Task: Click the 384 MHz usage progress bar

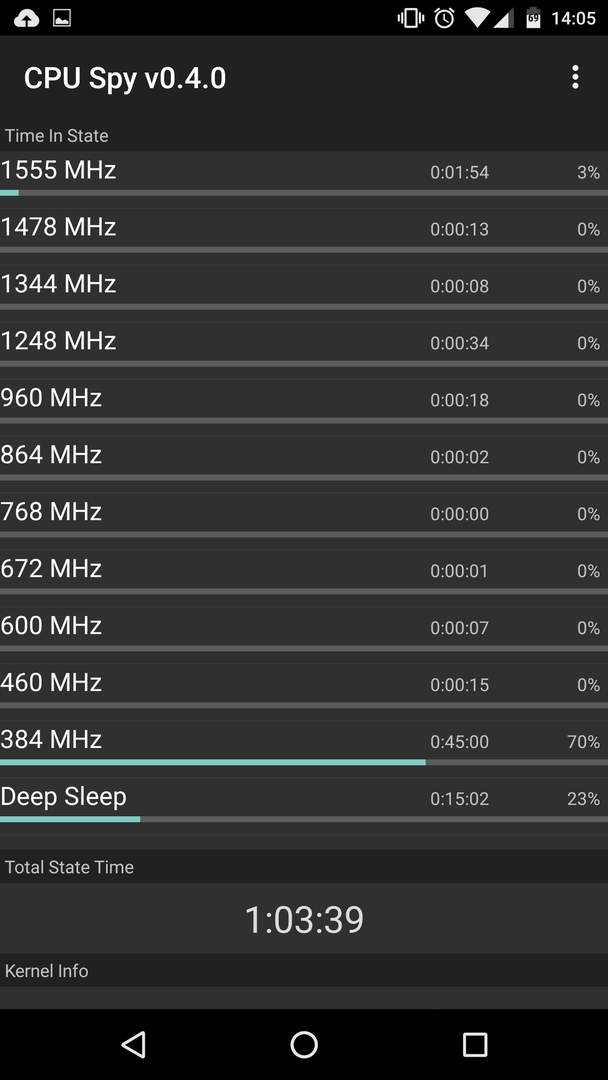Action: (x=304, y=762)
